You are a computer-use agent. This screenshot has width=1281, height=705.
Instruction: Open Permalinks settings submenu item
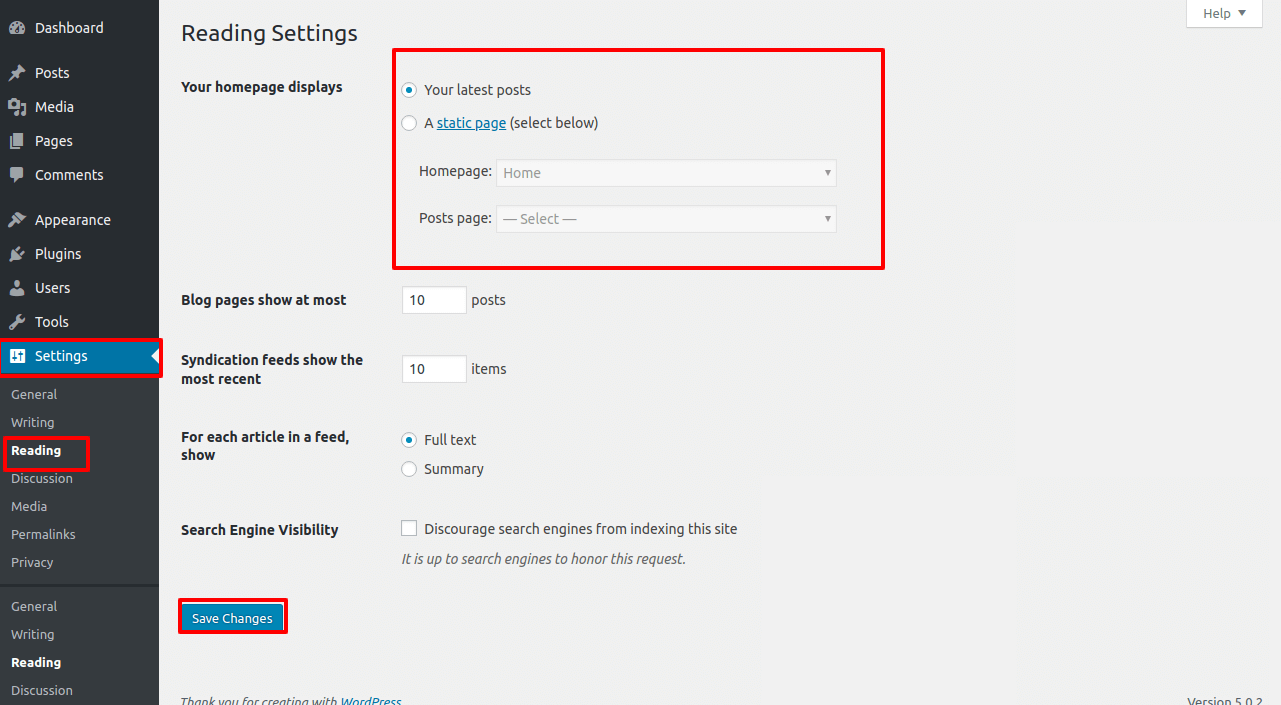point(43,534)
